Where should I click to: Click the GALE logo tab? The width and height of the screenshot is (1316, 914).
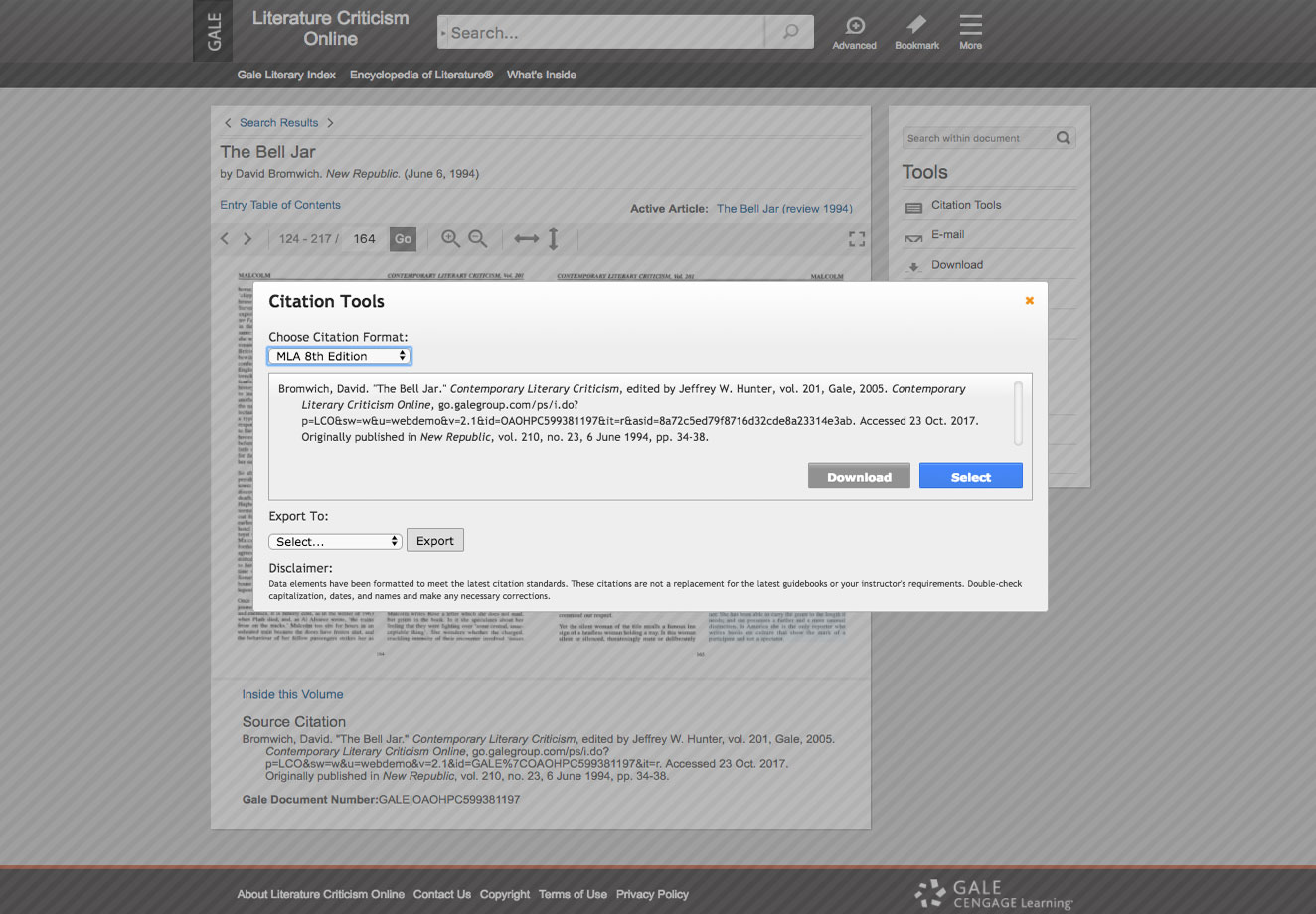point(213,31)
